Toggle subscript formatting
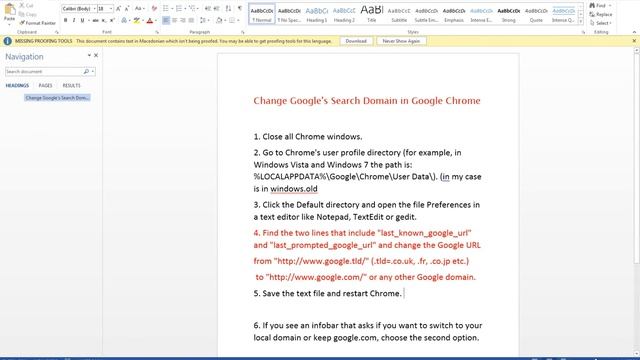This screenshot has height=360, width=640. (104, 20)
